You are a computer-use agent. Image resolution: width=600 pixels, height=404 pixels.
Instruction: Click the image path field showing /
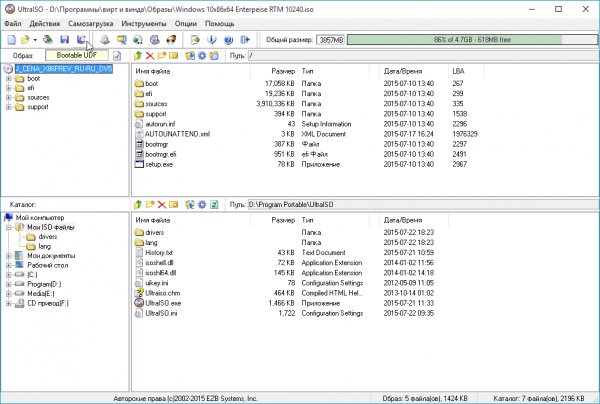click(423, 56)
